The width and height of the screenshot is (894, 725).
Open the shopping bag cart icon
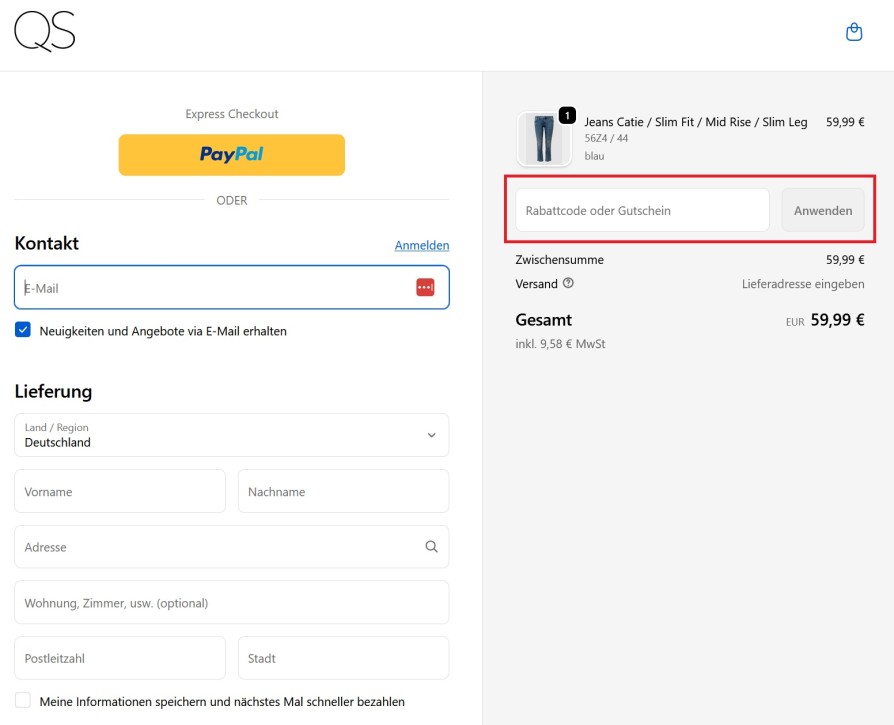pyautogui.click(x=854, y=32)
